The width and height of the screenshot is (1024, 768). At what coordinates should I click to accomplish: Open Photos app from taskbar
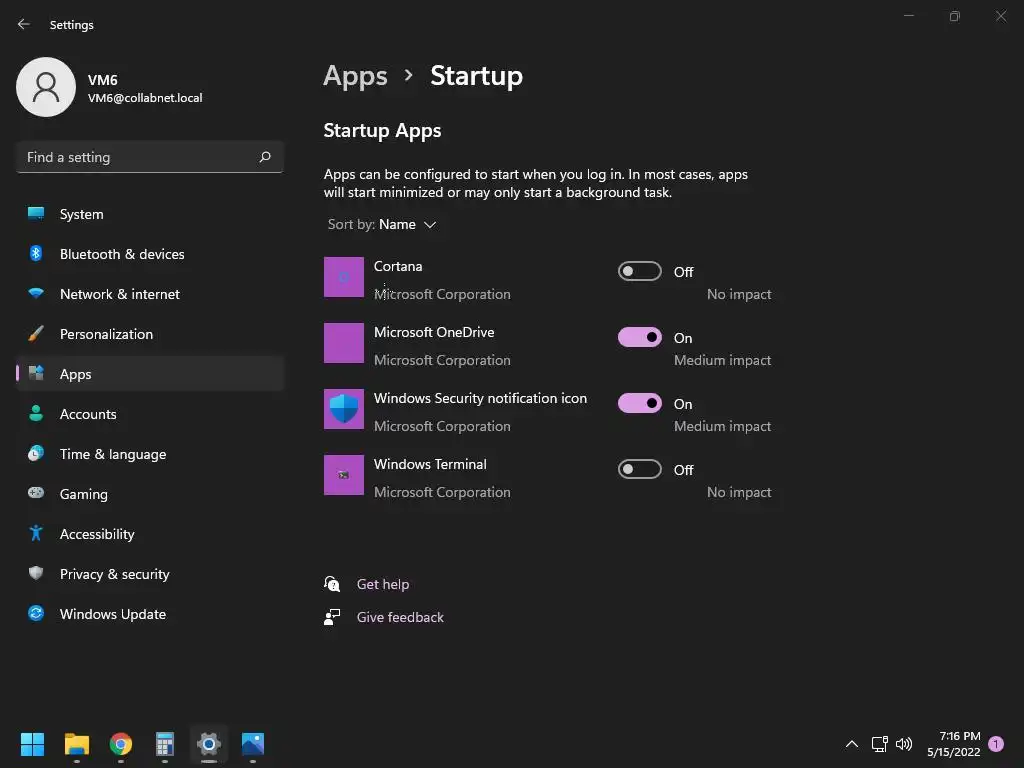tap(253, 744)
